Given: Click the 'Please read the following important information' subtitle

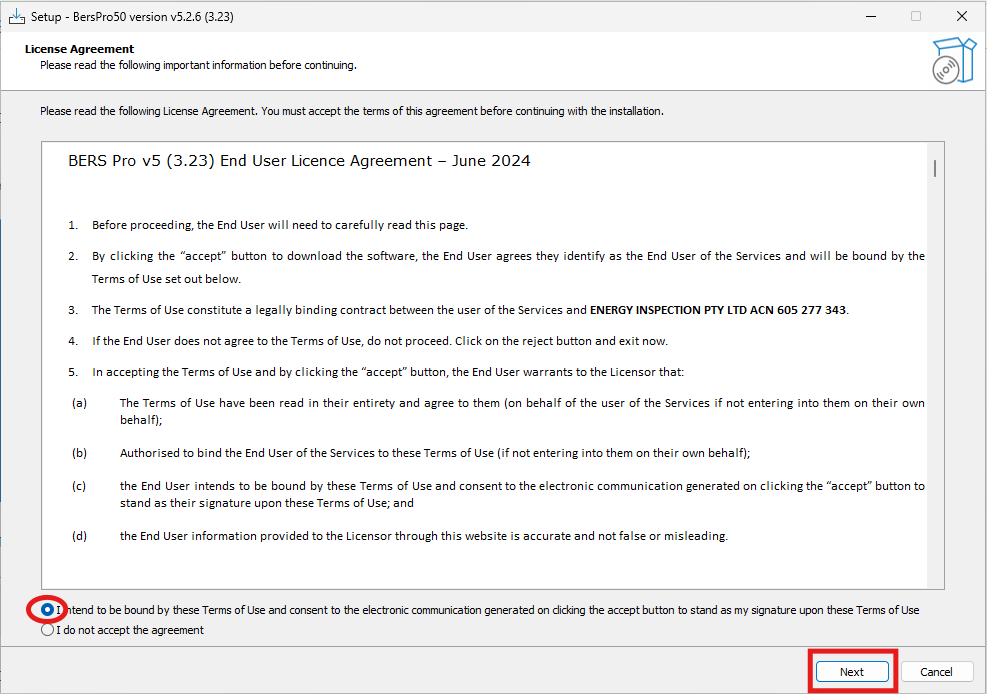Looking at the screenshot, I should (x=198, y=65).
